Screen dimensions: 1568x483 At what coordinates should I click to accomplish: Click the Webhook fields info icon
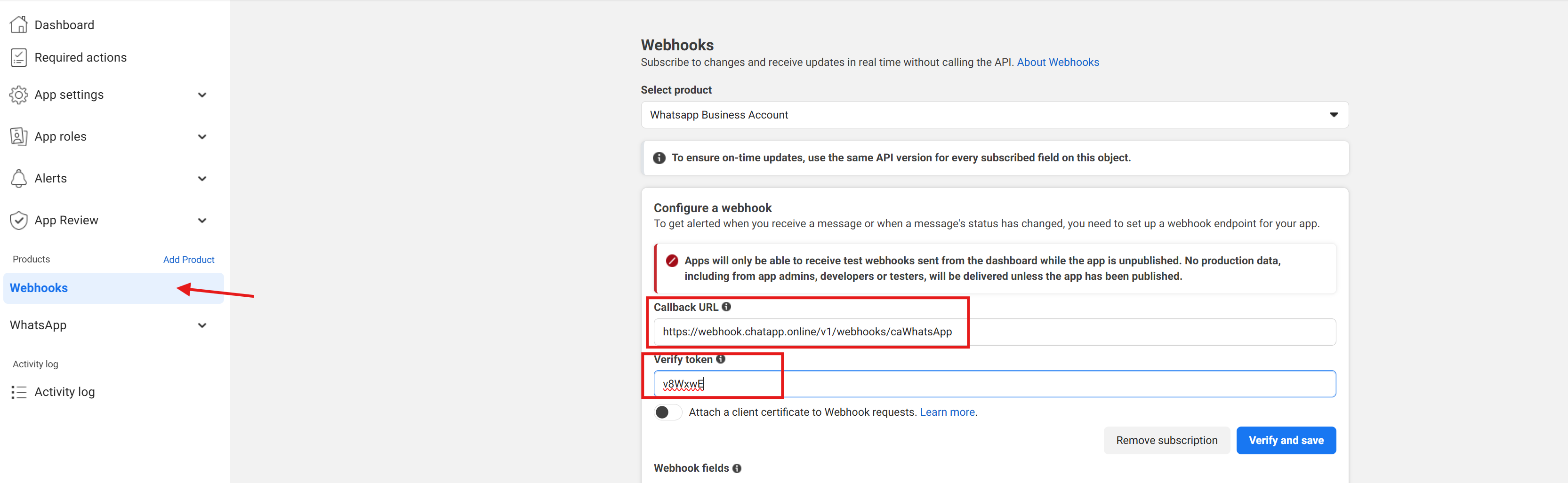tap(737, 468)
